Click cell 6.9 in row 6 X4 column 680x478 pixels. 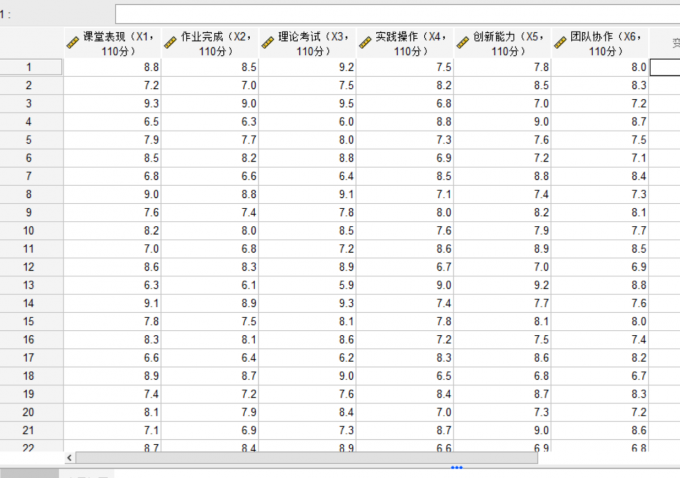[x=405, y=158]
